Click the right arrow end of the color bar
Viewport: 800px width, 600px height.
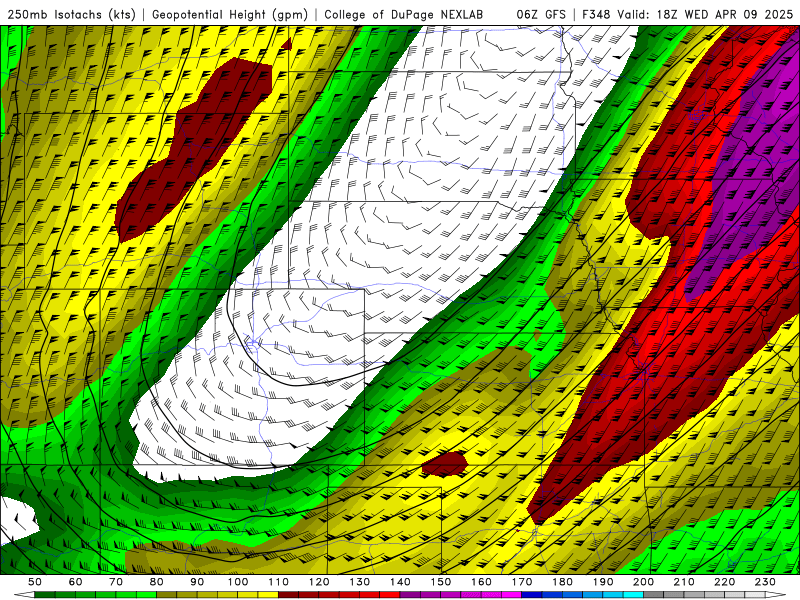pyautogui.click(x=776, y=594)
